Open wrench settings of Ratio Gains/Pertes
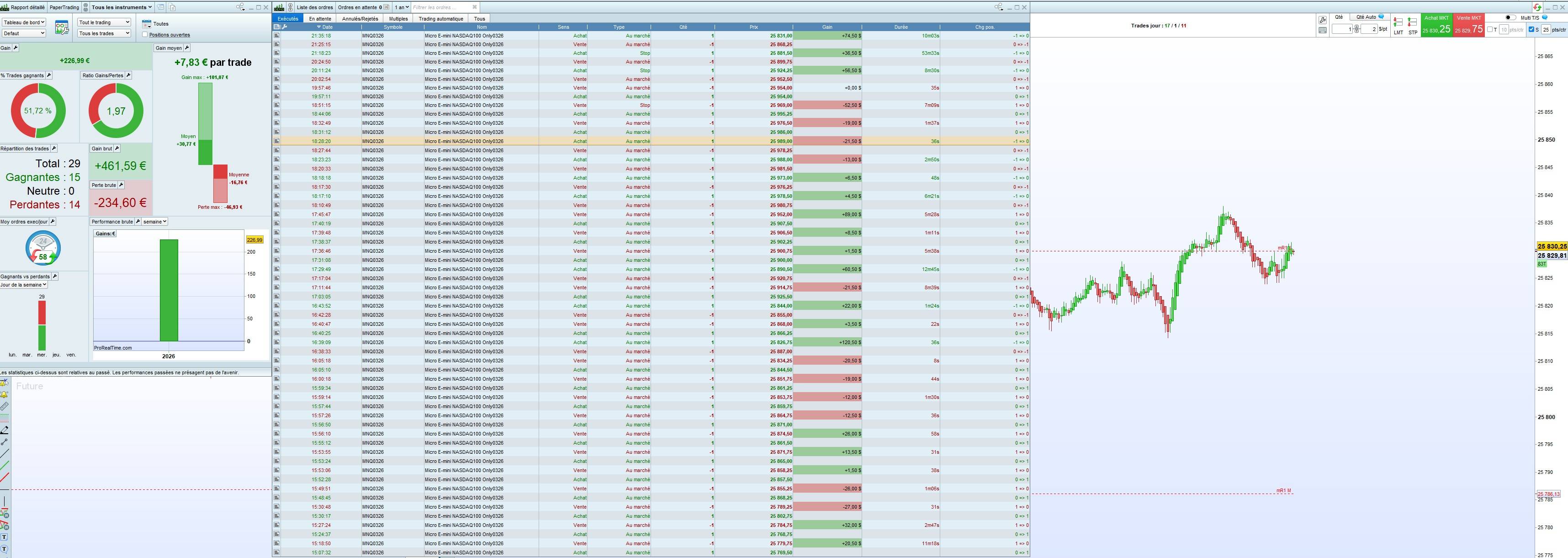 128,75
